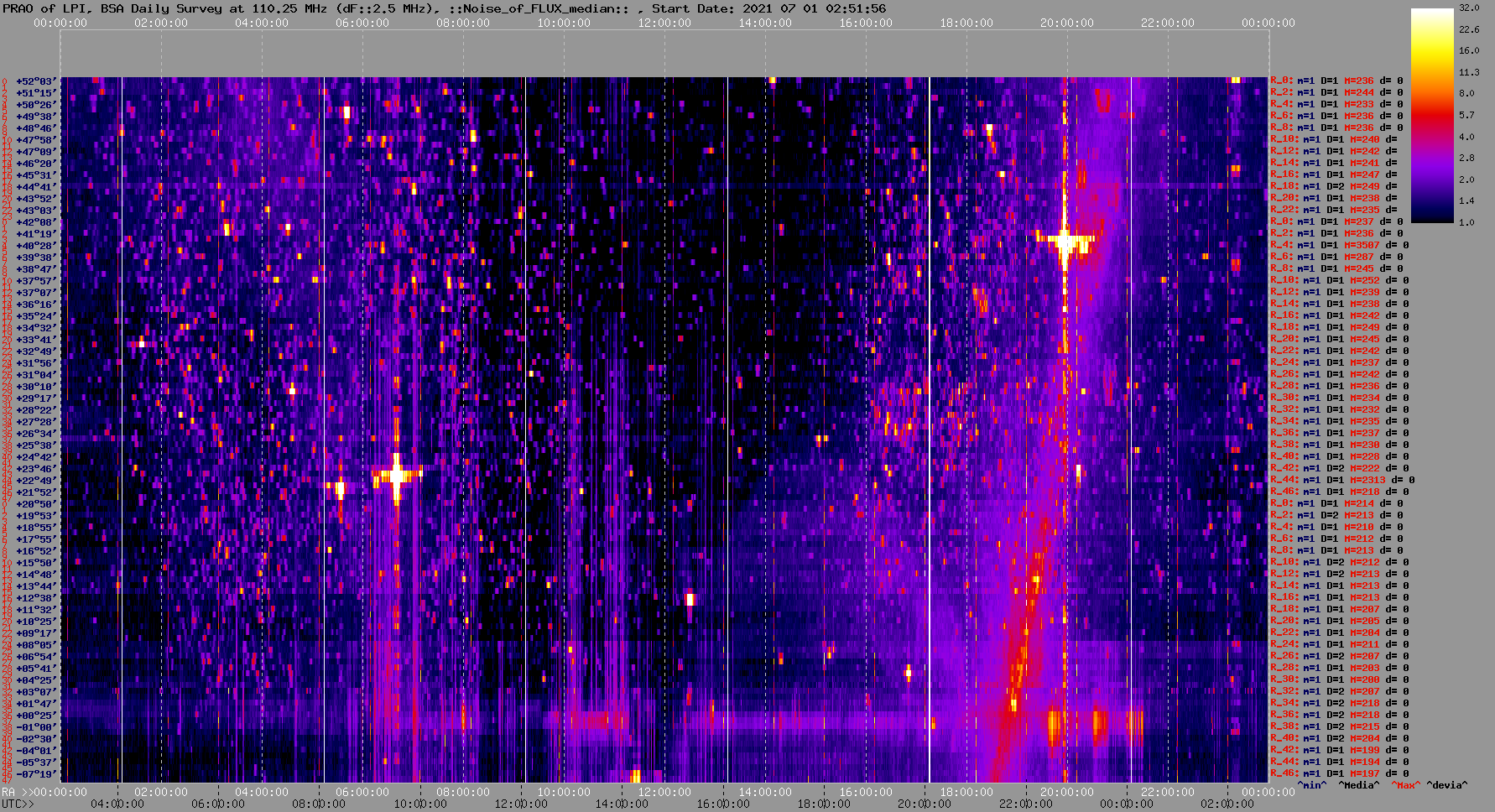The width and height of the screenshot is (1495, 812).
Task: Click the 32.0 value on the color scale
Action: click(1469, 8)
